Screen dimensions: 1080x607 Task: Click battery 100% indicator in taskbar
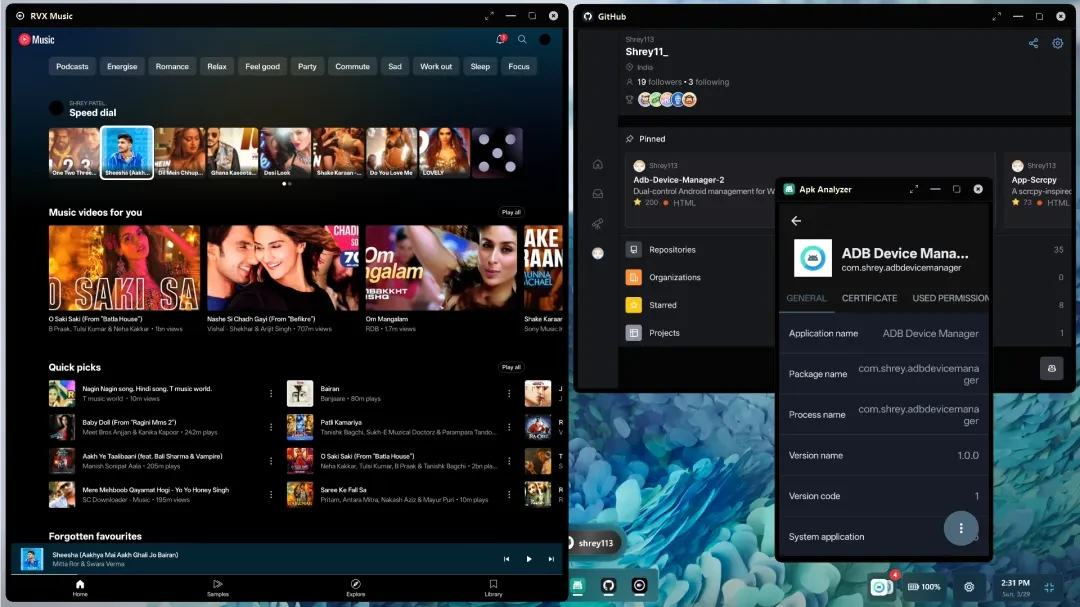click(x=924, y=587)
